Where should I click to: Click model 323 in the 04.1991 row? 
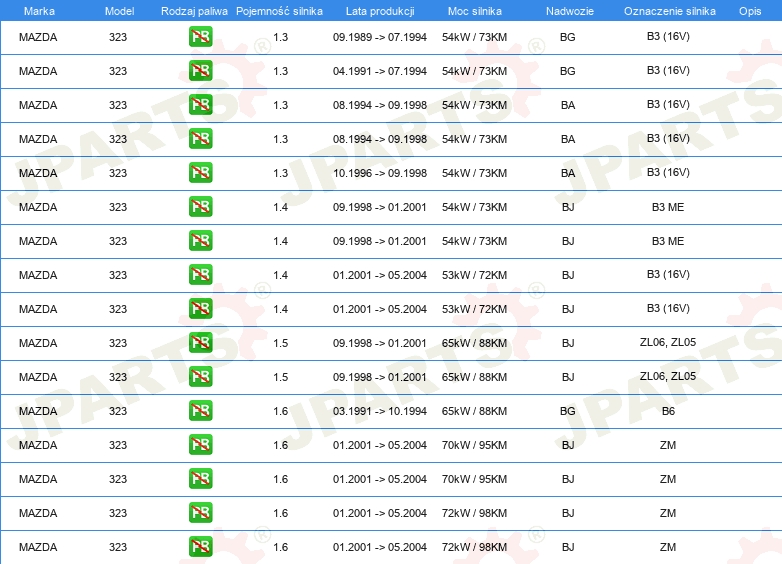pyautogui.click(x=118, y=71)
